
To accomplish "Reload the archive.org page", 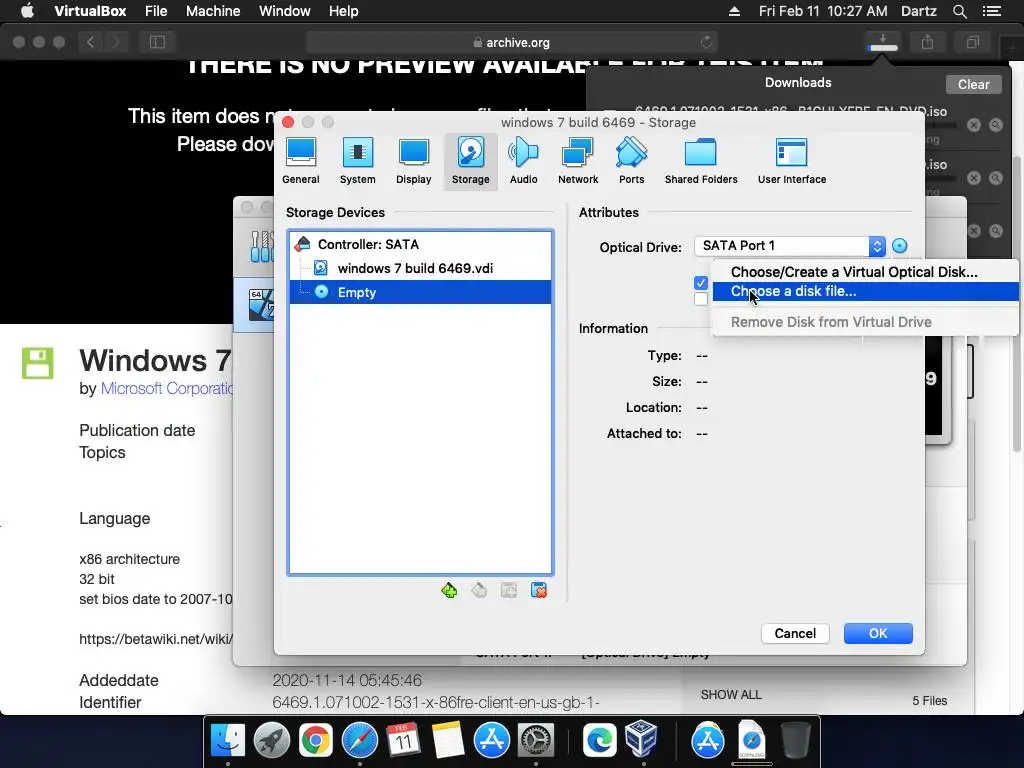I will click(707, 42).
